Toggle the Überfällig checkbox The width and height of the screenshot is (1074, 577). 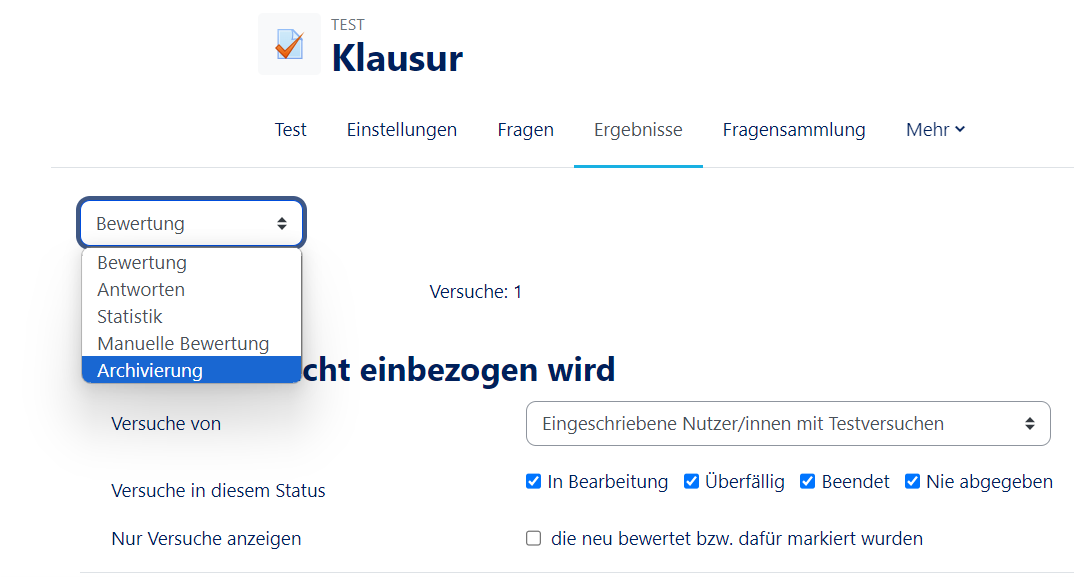691,482
